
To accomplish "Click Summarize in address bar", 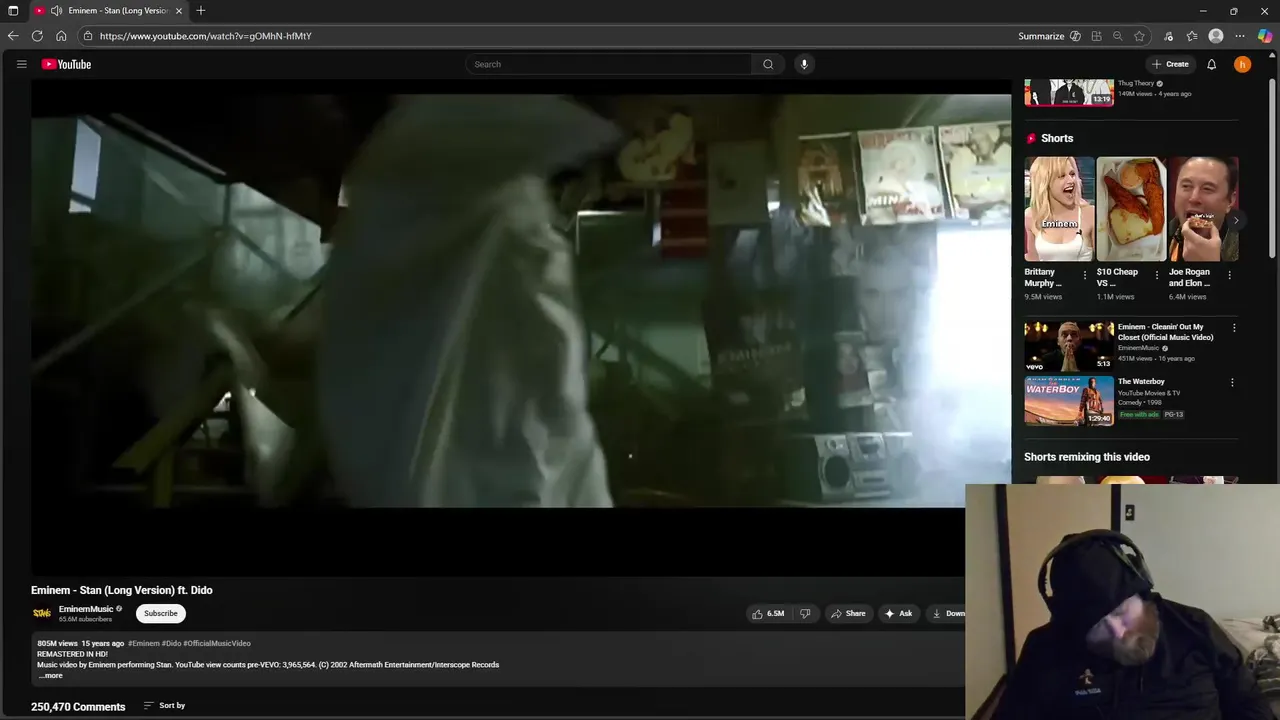I will click(1041, 36).
